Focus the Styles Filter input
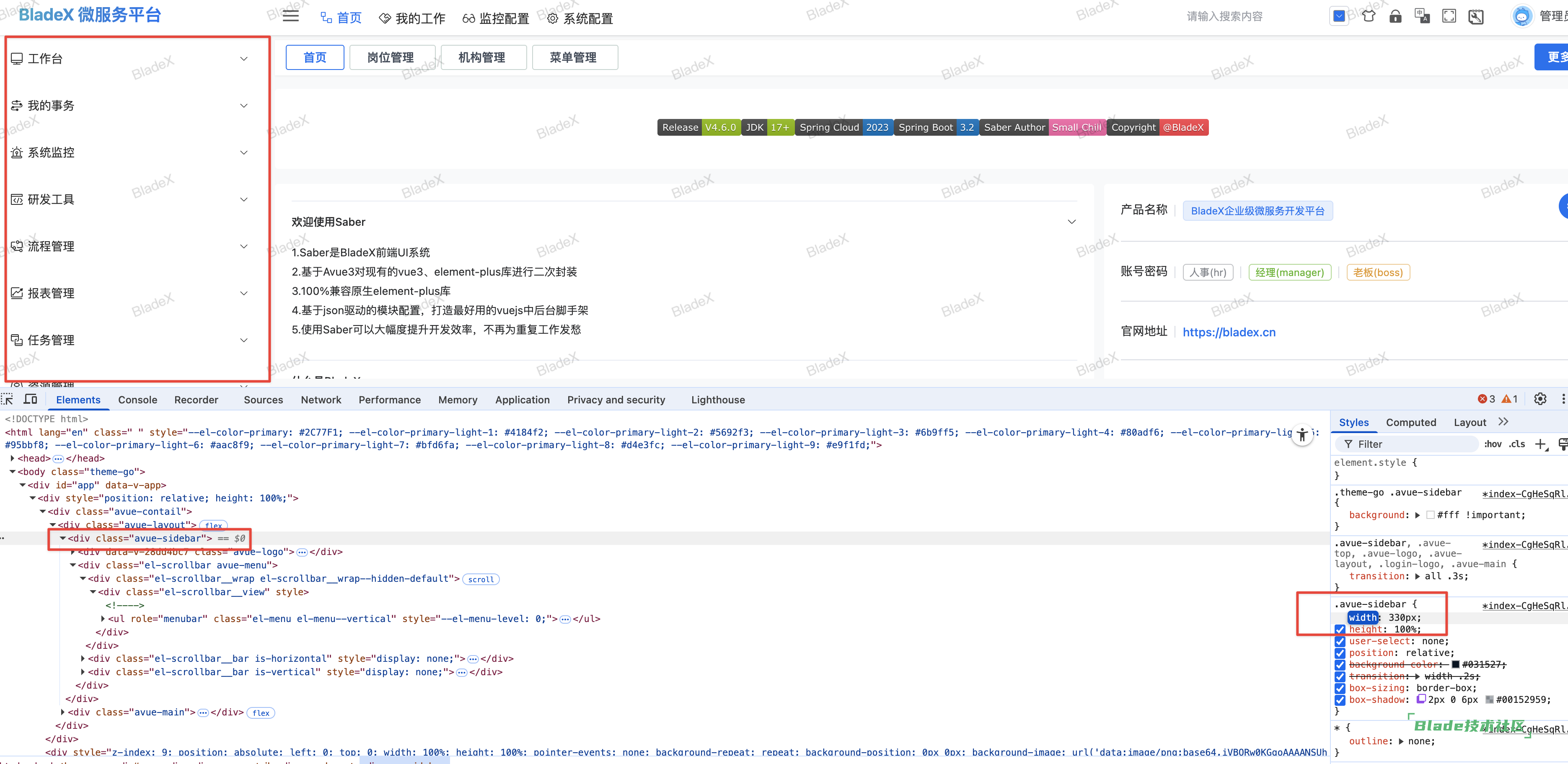The width and height of the screenshot is (1568, 764). click(1408, 444)
